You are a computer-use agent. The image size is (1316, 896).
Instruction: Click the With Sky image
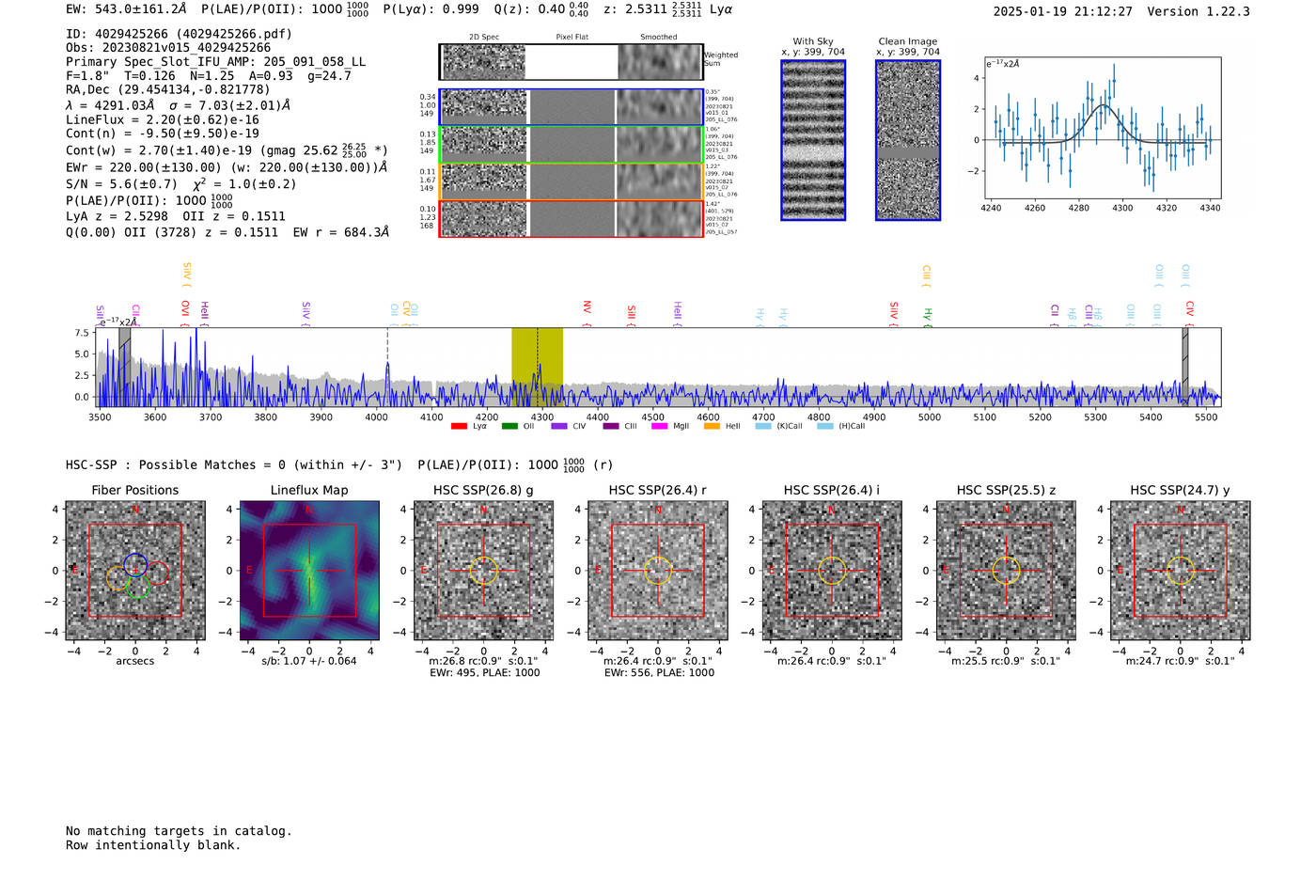[813, 140]
